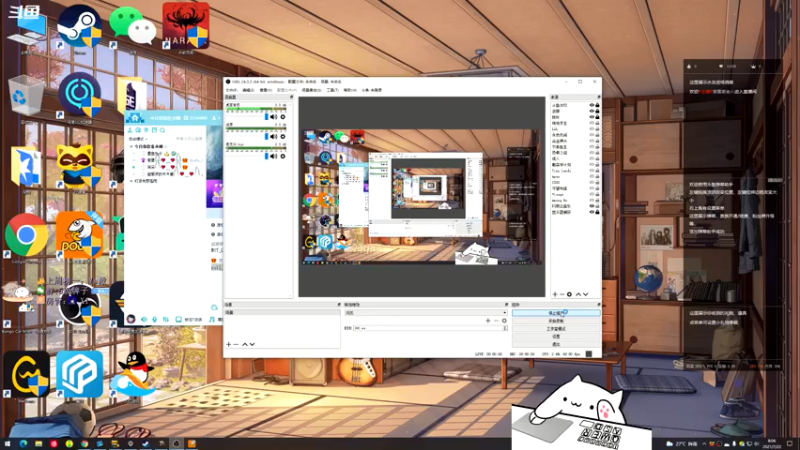Mute third mixer channel speaker icon

273,156
